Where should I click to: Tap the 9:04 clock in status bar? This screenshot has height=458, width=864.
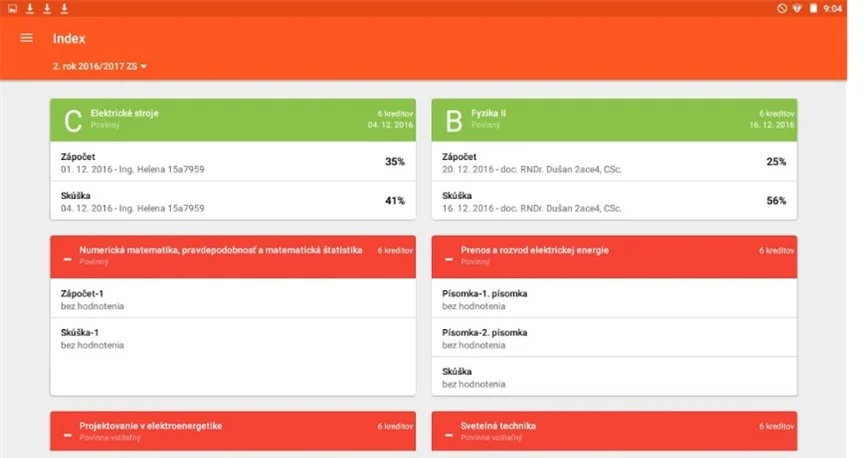833,8
